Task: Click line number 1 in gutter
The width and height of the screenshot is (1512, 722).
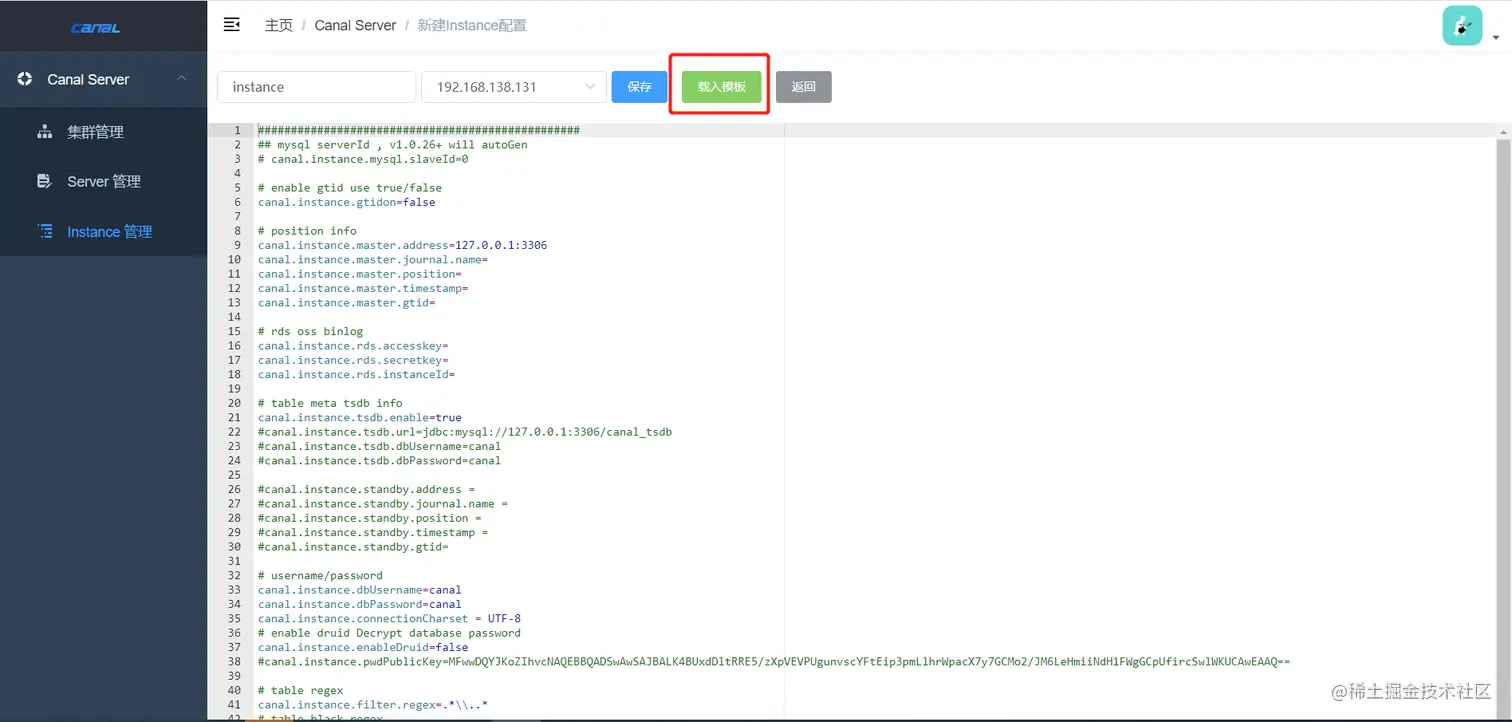Action: click(x=236, y=130)
